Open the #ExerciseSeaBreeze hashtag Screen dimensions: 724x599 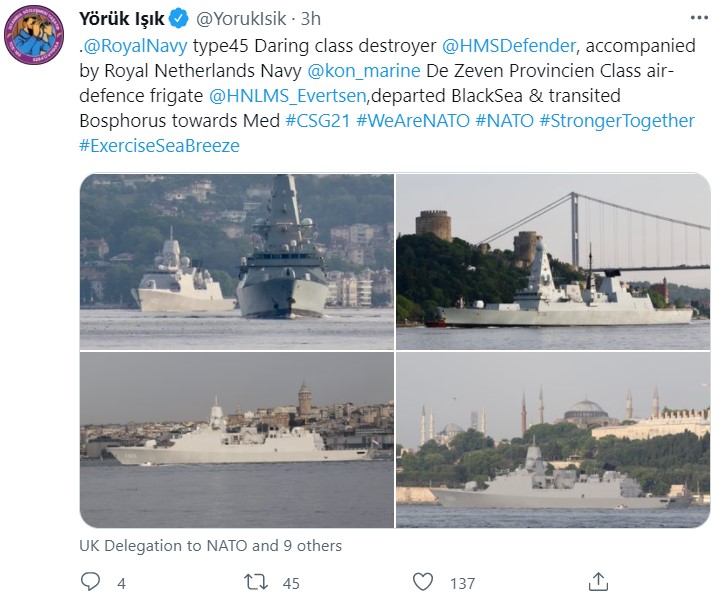[x=158, y=146]
